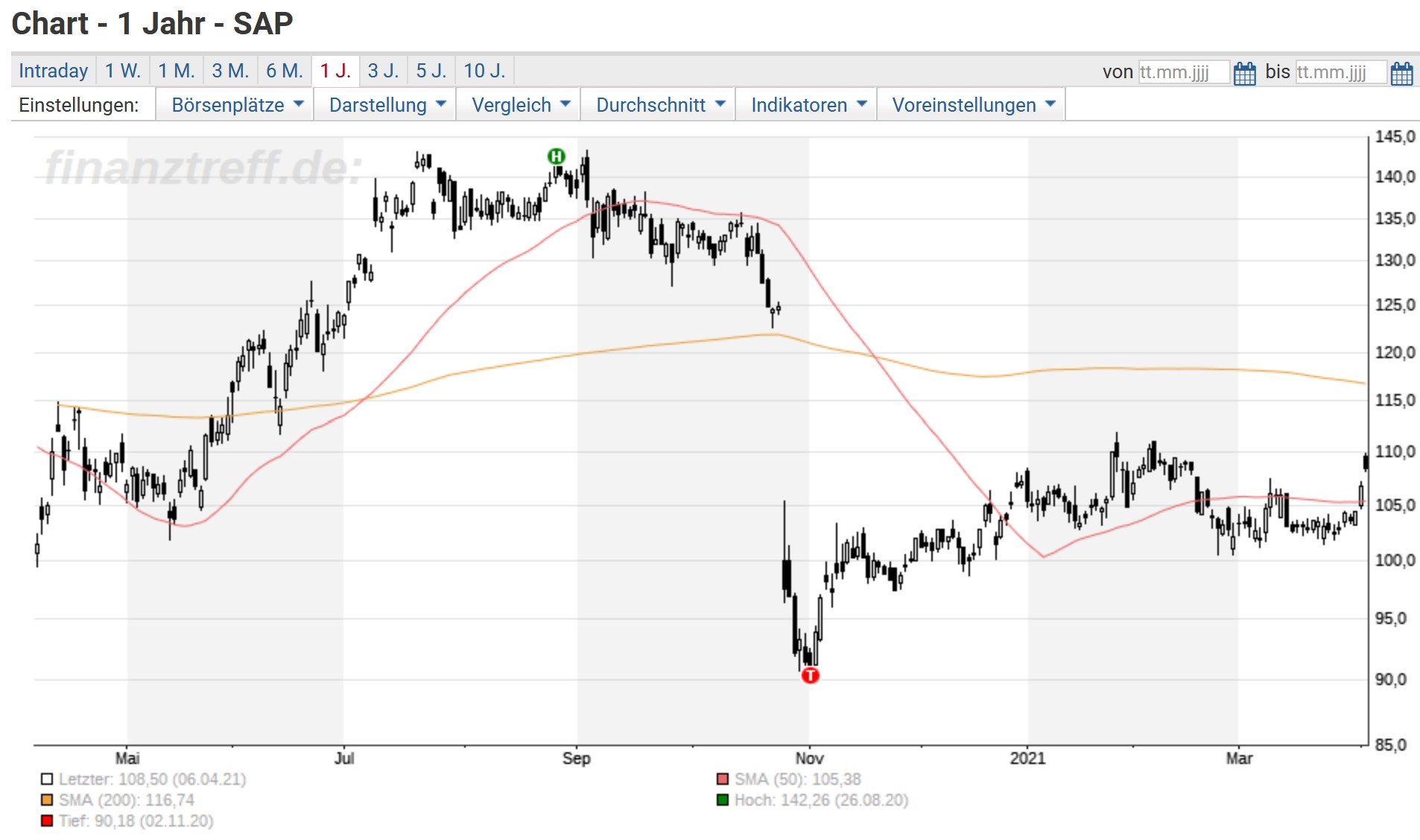Show the 3 J. chart period
1420x840 pixels.
pos(383,71)
